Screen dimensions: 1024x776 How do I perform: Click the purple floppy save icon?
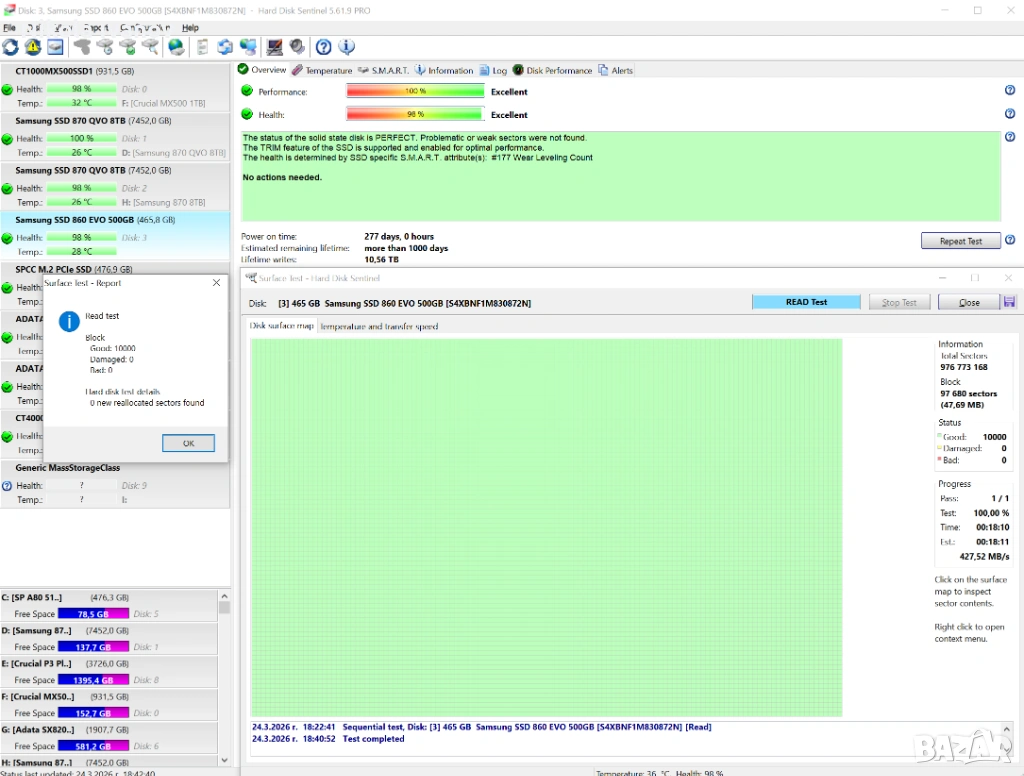point(1009,302)
